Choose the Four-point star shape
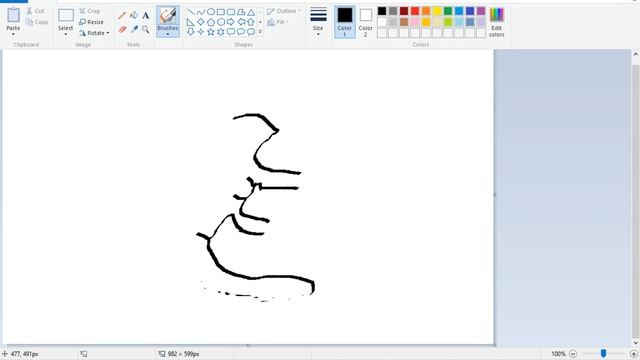640x360 pixels. [201, 31]
